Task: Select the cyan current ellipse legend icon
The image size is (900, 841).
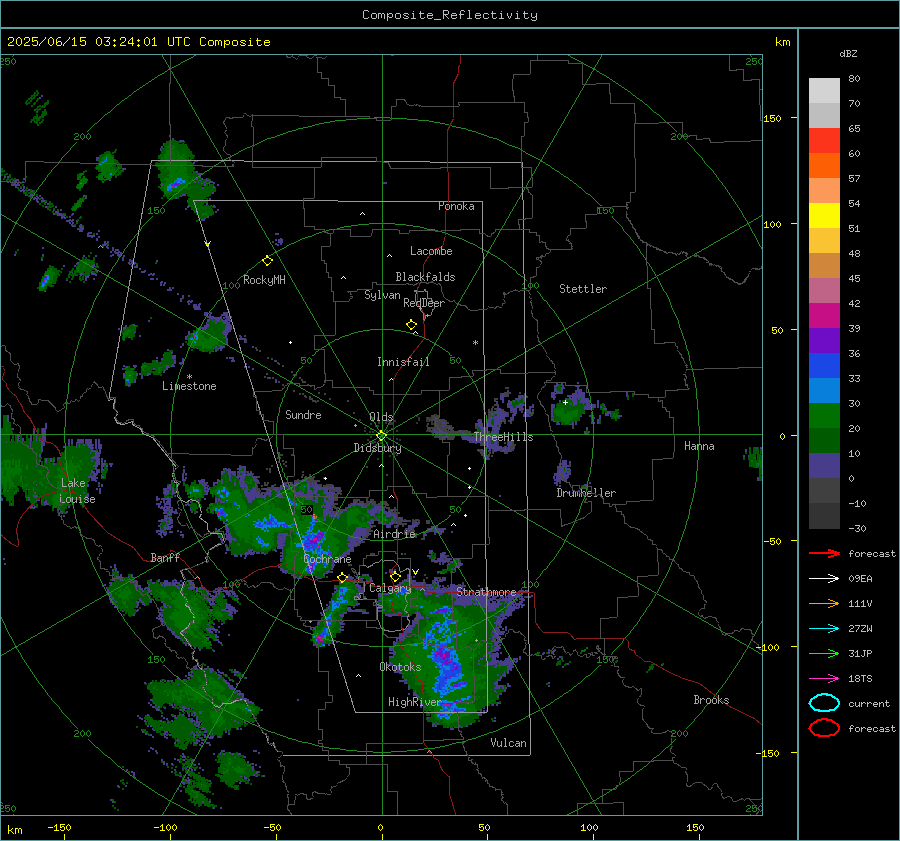Action: (x=824, y=703)
